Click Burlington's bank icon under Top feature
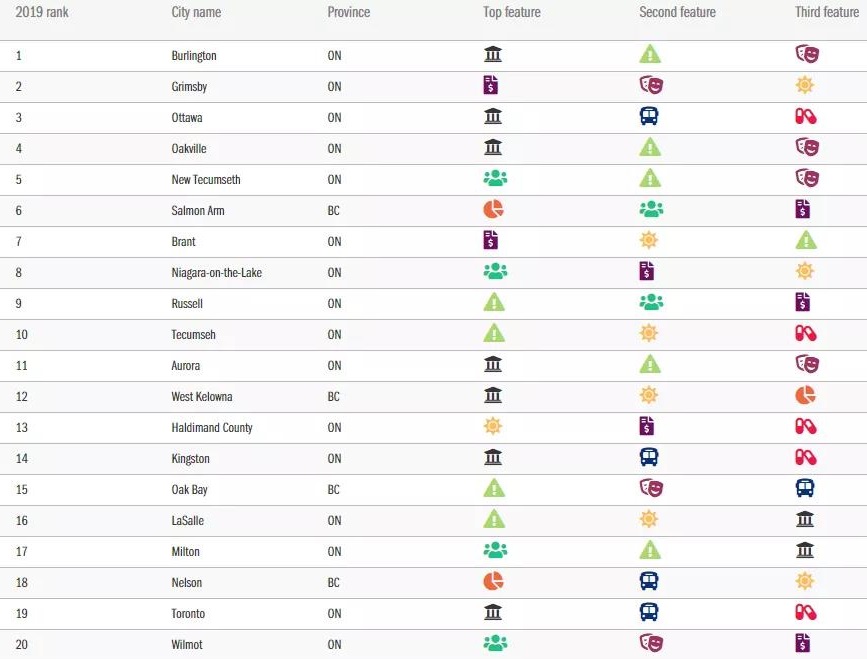The image size is (867, 659). coord(492,55)
